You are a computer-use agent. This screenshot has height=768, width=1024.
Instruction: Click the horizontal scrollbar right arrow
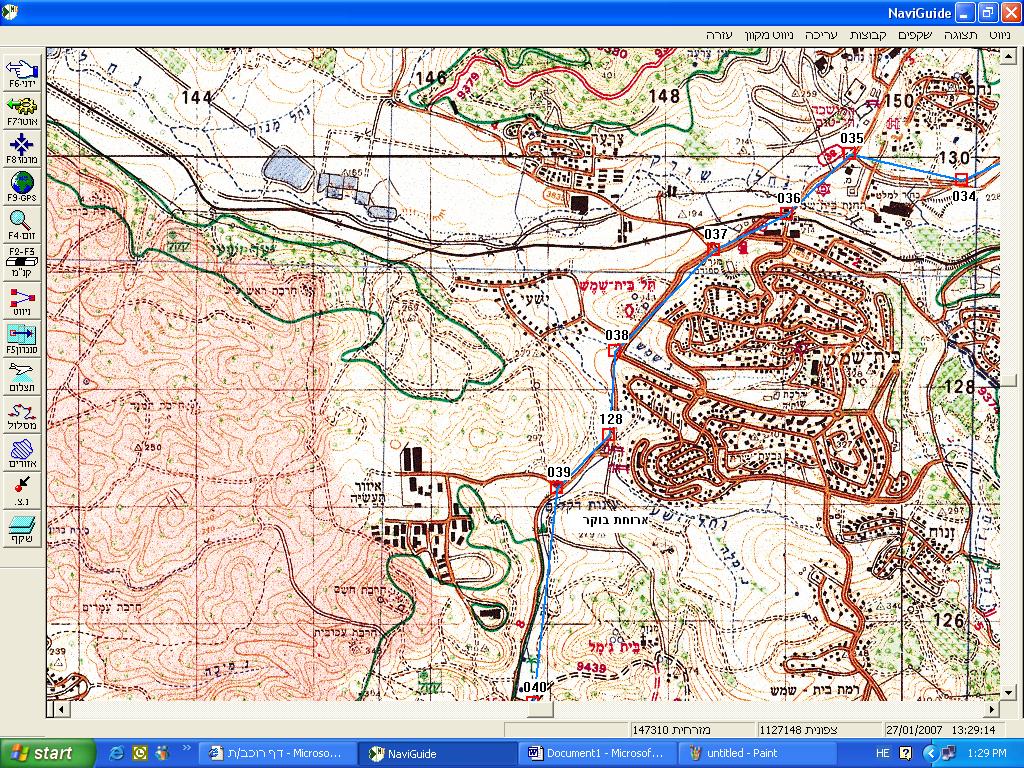[x=990, y=709]
